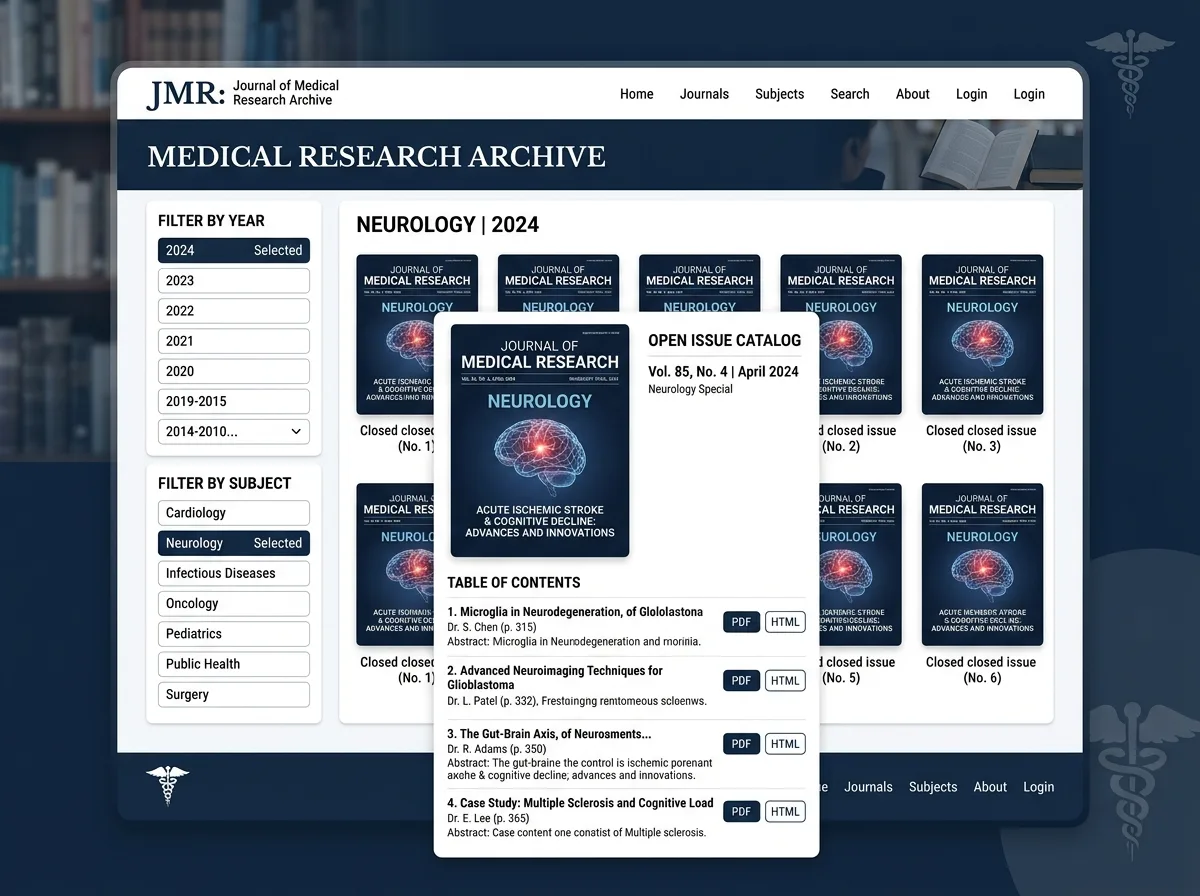The width and height of the screenshot is (1200, 896).
Task: Open article 'Advanced Neuroimaging Techniques for Glioblastoma'
Action: [x=555, y=678]
